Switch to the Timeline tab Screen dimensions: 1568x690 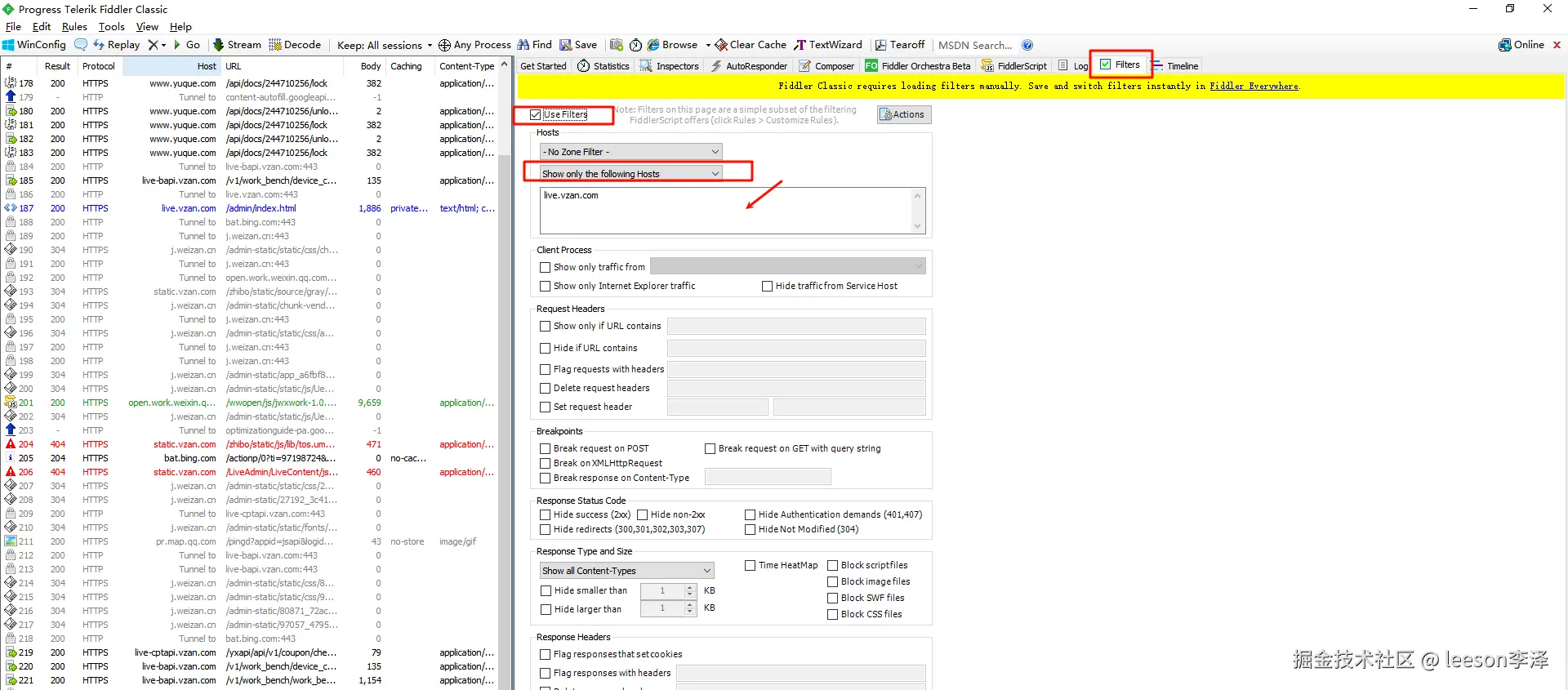pos(1174,66)
